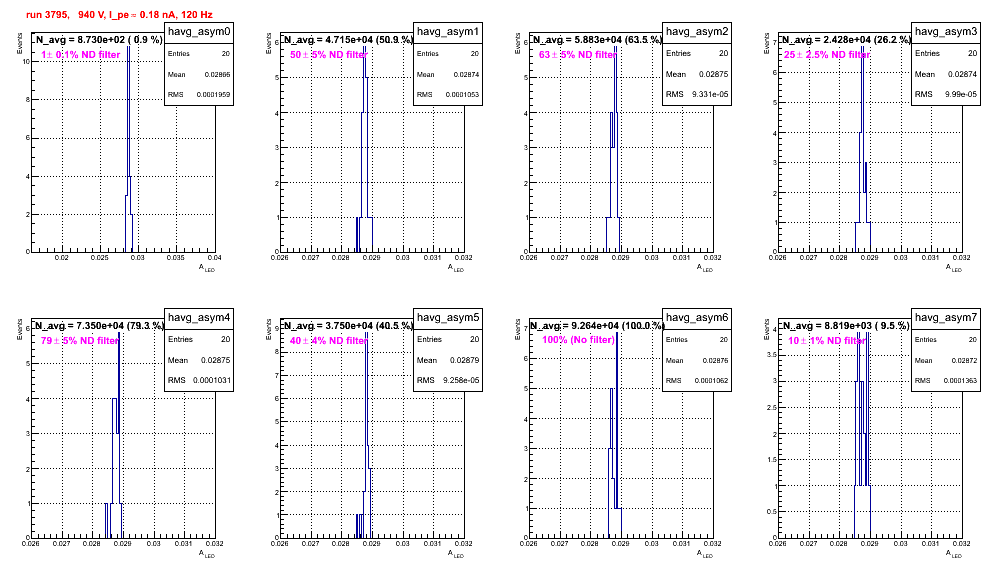Click RMS value 9.331e-05 in havg_asym2
This screenshot has width=996, height=572.
tap(710, 95)
